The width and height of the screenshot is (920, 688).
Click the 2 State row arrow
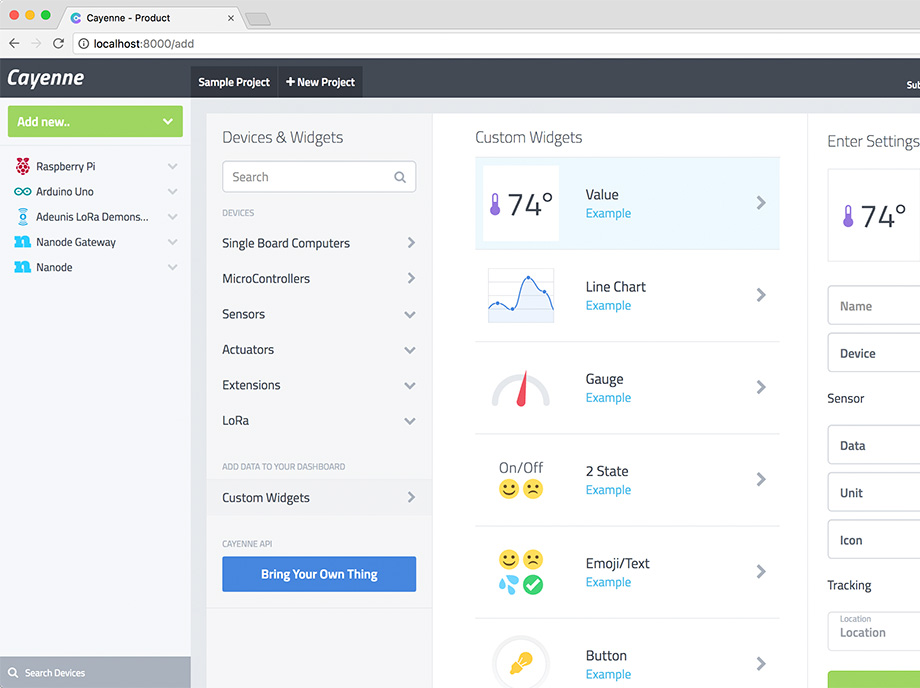pyautogui.click(x=760, y=479)
